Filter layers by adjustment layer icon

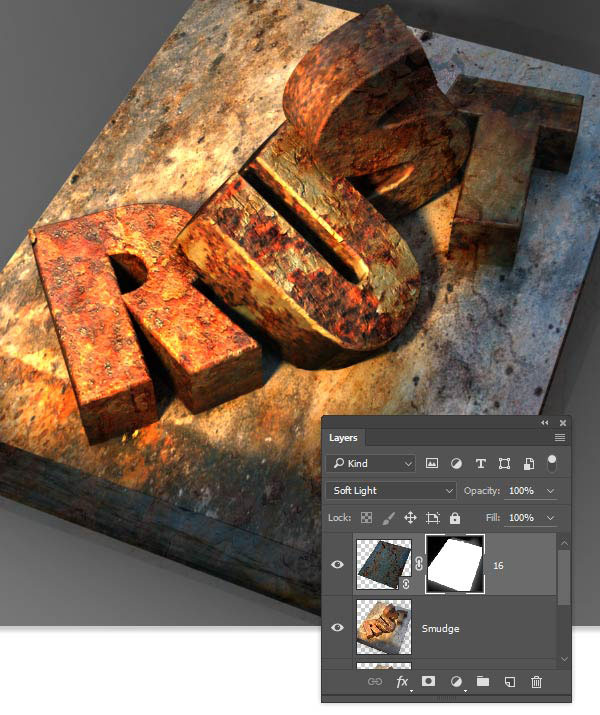point(456,464)
